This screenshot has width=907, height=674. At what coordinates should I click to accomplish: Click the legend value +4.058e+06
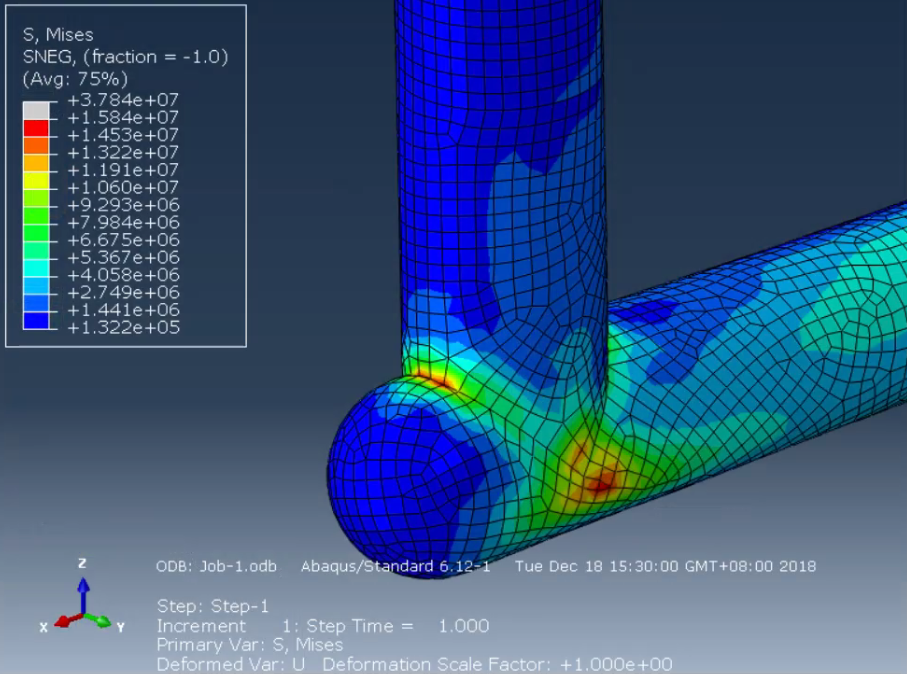pyautogui.click(x=123, y=275)
